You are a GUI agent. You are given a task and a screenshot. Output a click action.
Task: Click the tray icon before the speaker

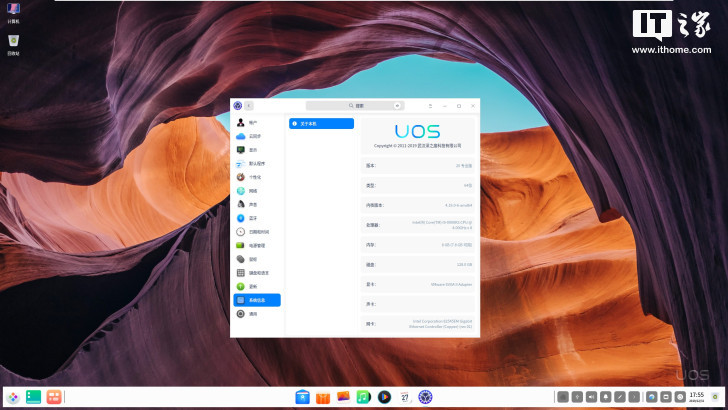point(578,397)
